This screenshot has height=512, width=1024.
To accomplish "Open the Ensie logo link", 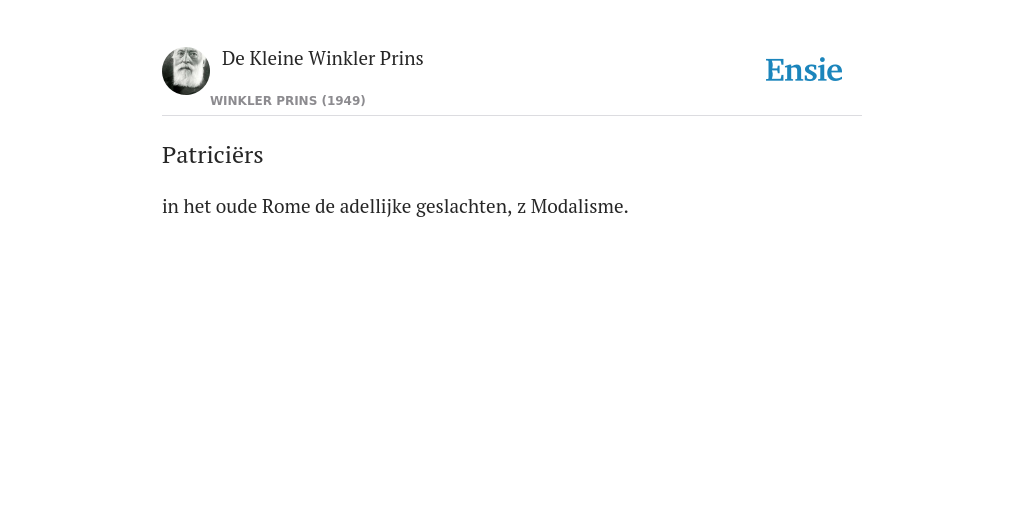I will pos(804,70).
